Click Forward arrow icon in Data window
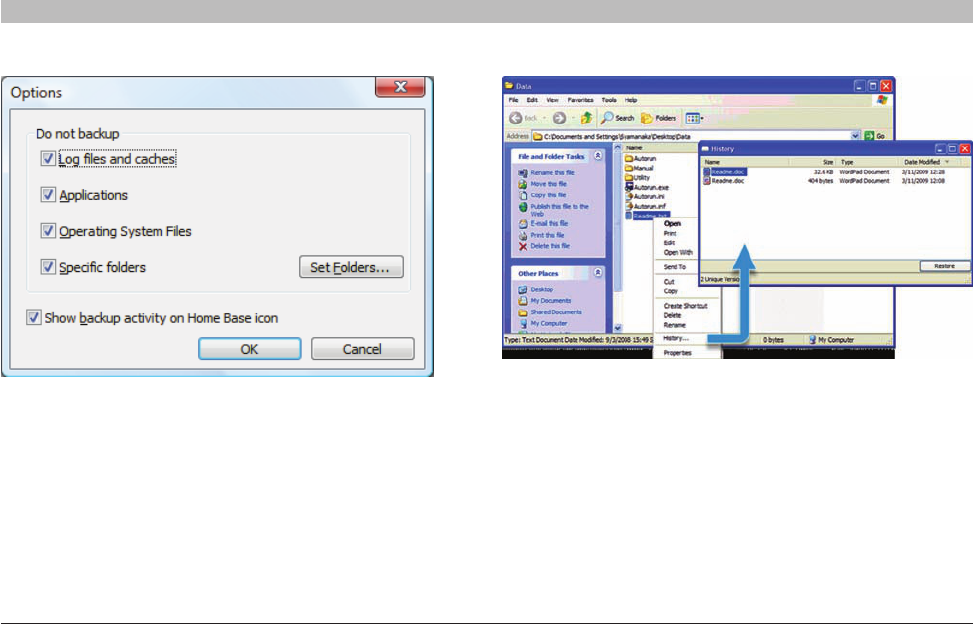 (559, 118)
